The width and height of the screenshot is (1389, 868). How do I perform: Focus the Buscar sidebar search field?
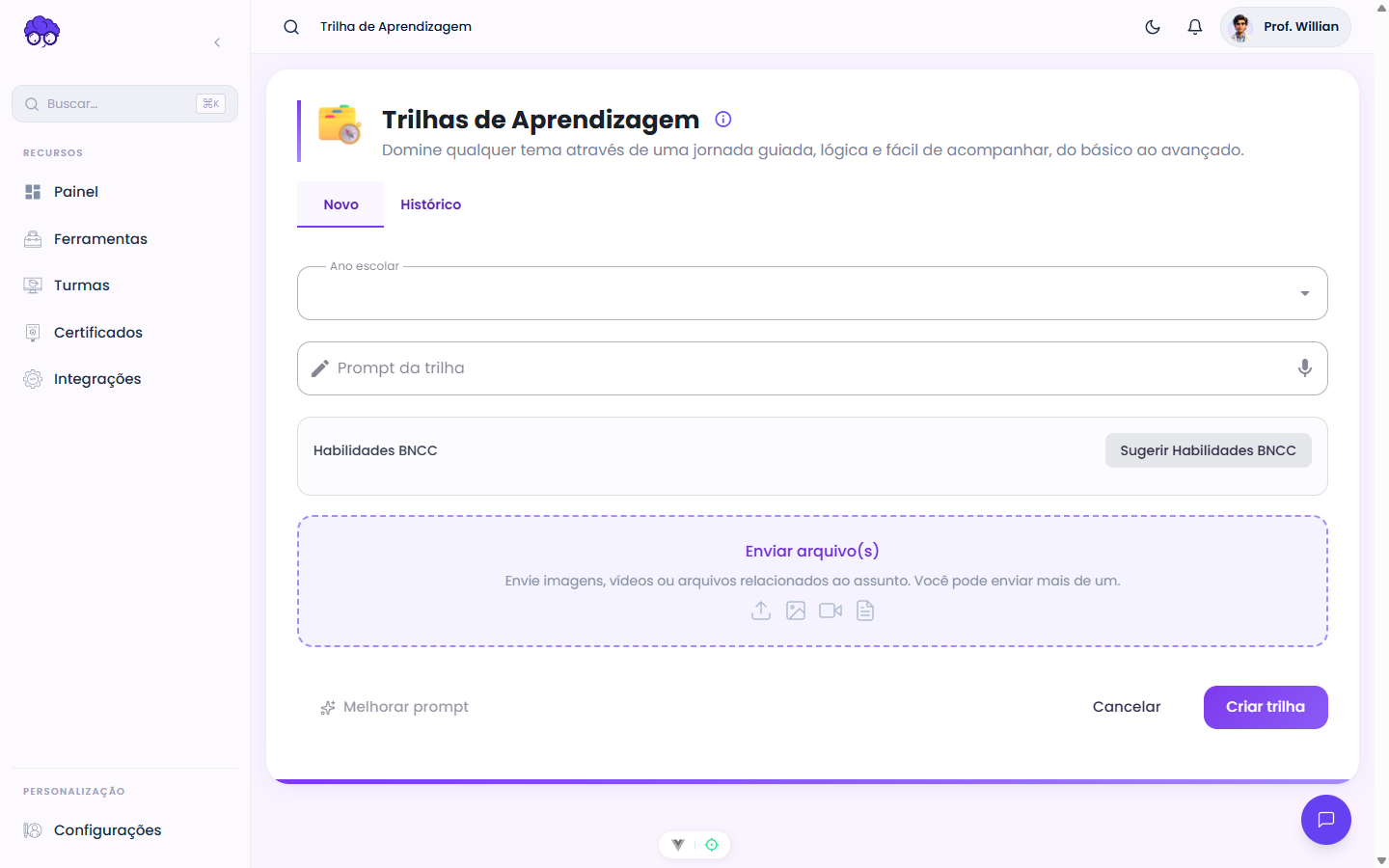tap(124, 104)
